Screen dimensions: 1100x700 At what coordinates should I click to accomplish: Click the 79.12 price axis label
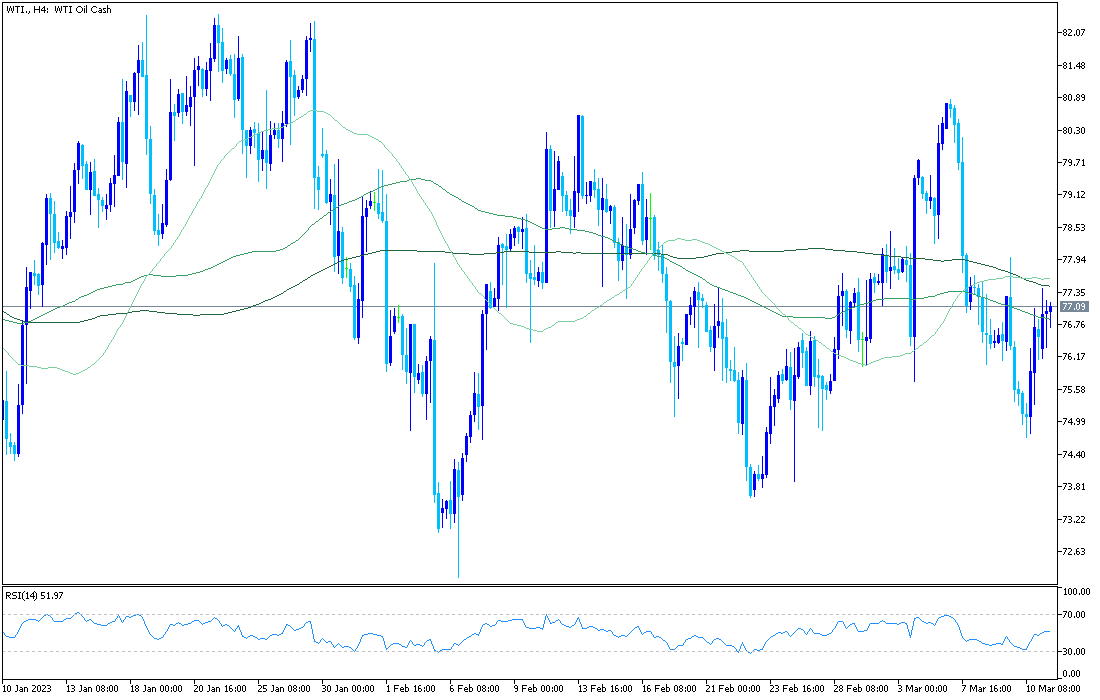coord(1074,195)
